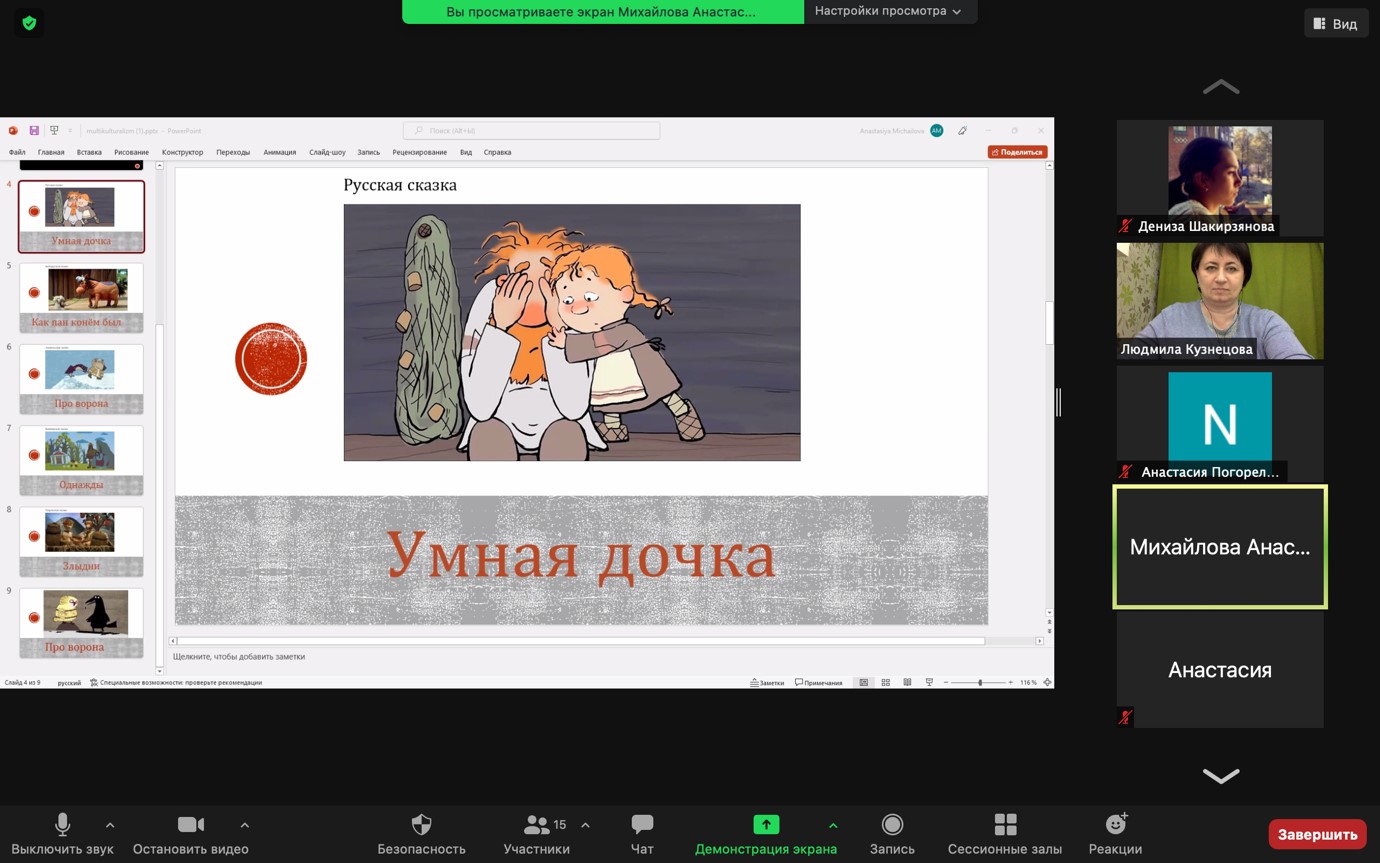Open the Справка ribbon tab

pos(497,152)
